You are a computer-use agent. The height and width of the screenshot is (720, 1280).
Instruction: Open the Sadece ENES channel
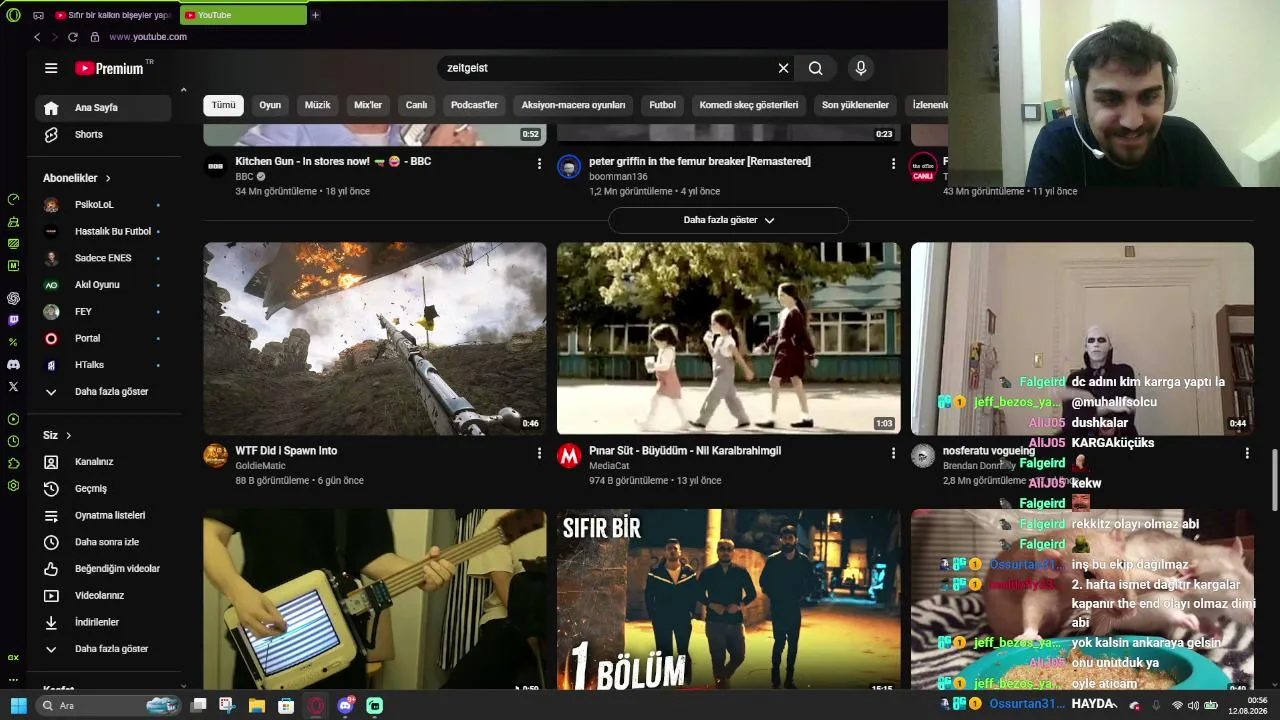(104, 258)
